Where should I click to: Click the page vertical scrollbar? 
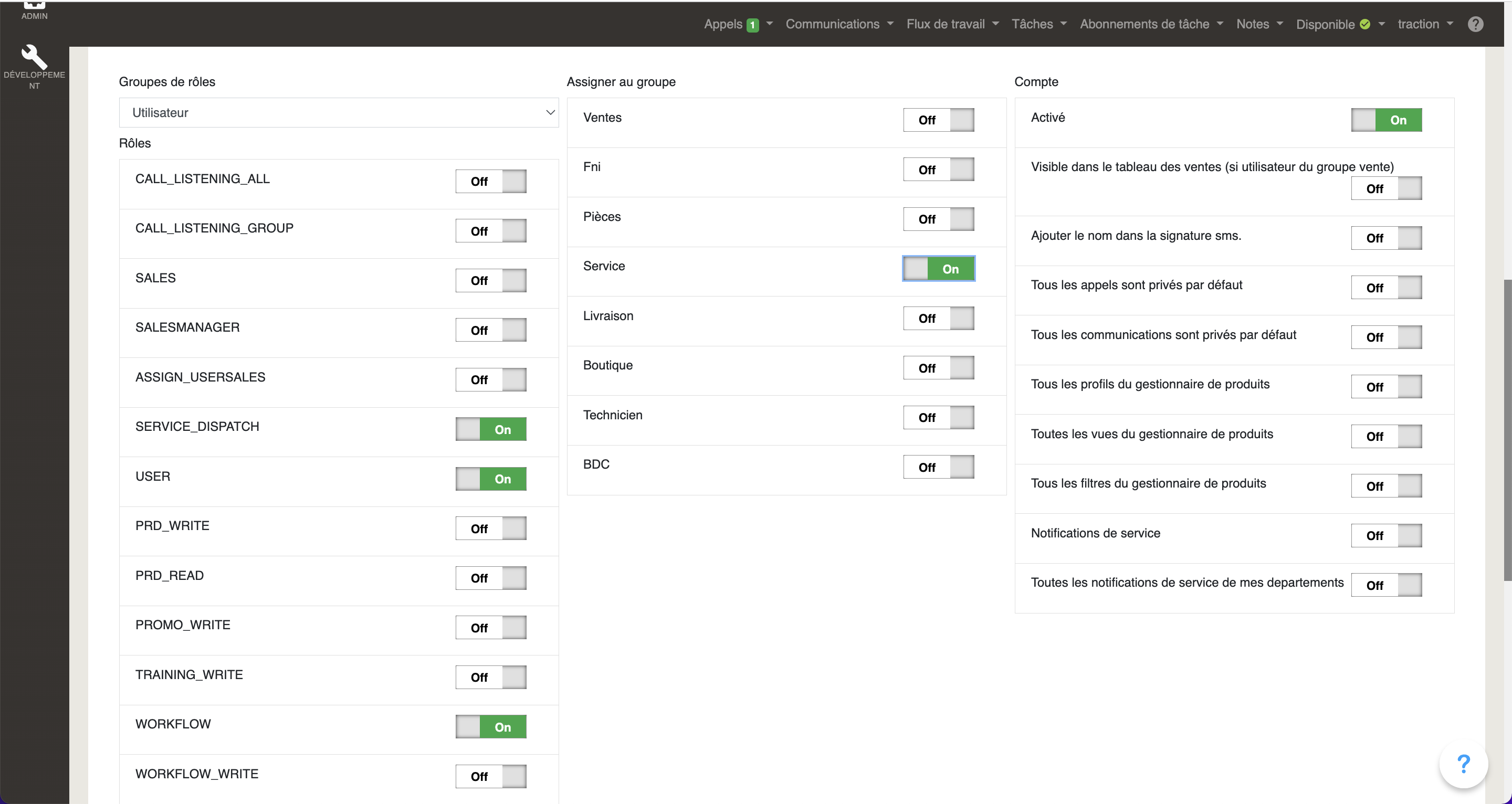coord(1507,430)
